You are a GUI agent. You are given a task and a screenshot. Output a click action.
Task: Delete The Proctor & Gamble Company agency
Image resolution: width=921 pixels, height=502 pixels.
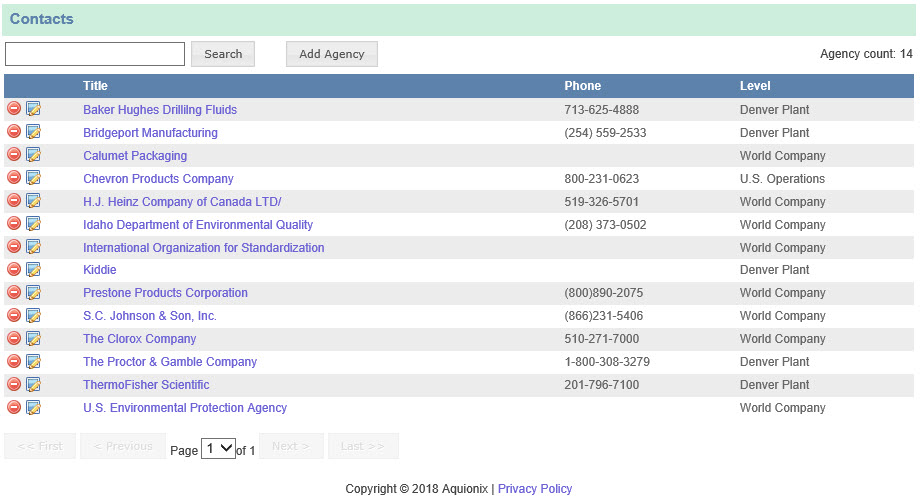click(x=14, y=361)
